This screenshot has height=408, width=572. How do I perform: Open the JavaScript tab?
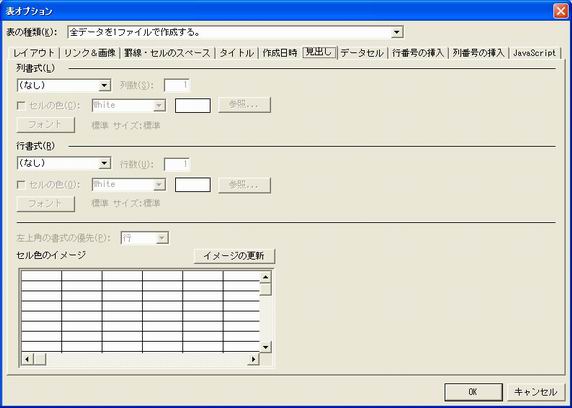[534, 53]
